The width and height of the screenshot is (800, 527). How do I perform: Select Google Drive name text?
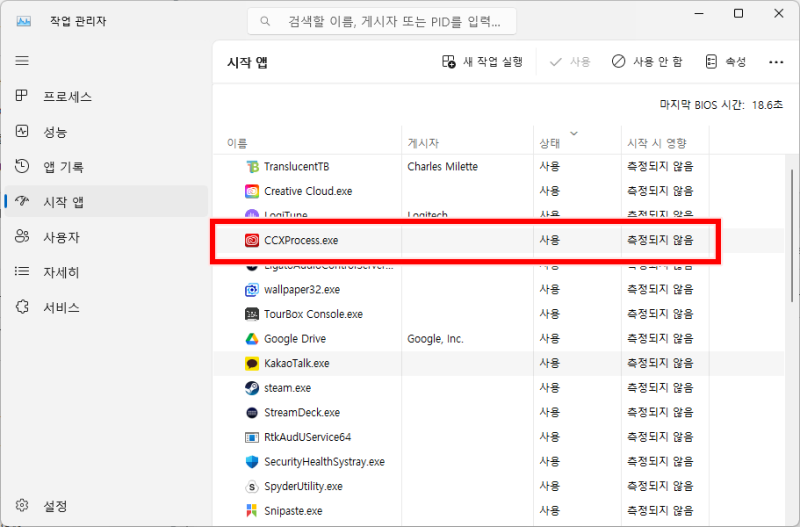(x=295, y=339)
